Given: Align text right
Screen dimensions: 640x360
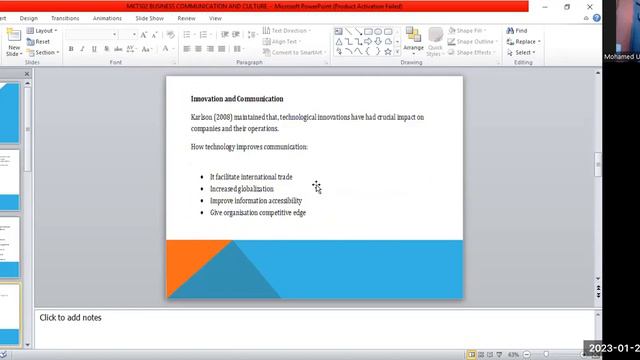Looking at the screenshot, I should pyautogui.click(x=210, y=49).
